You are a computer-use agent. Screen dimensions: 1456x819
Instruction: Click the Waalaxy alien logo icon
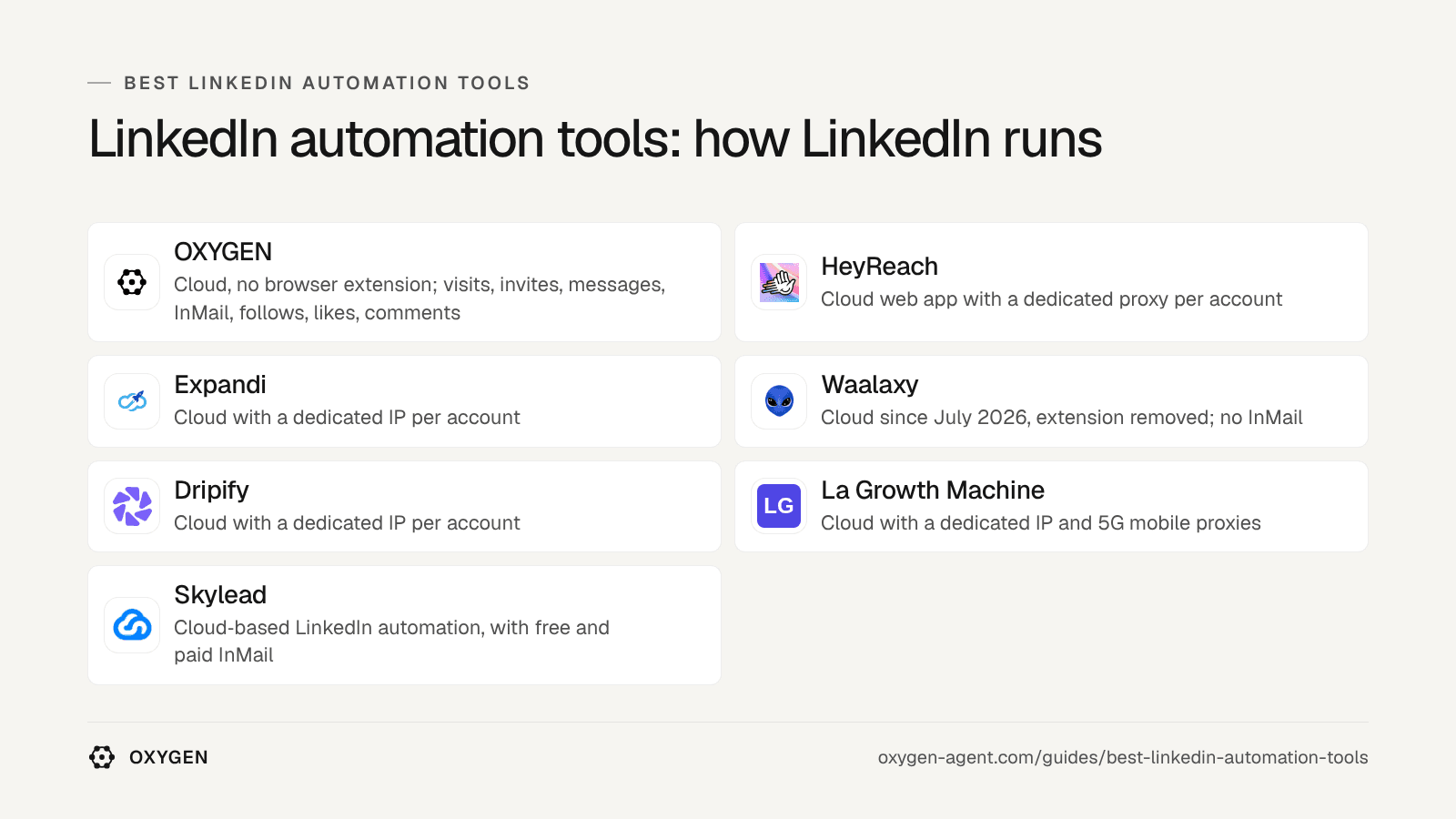coord(779,401)
